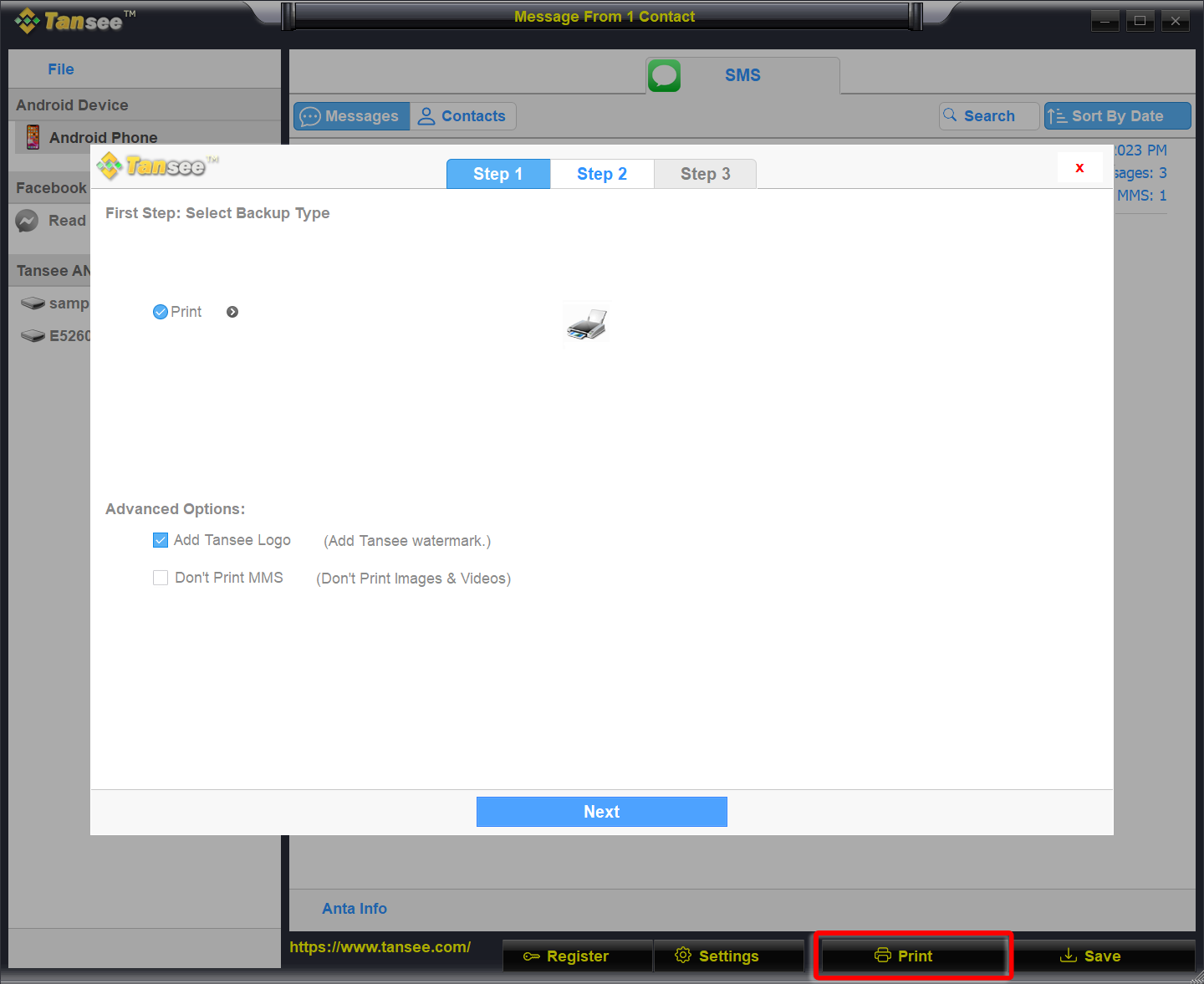Close the backup dialog with the red x
This screenshot has height=984, width=1204.
point(1079,167)
